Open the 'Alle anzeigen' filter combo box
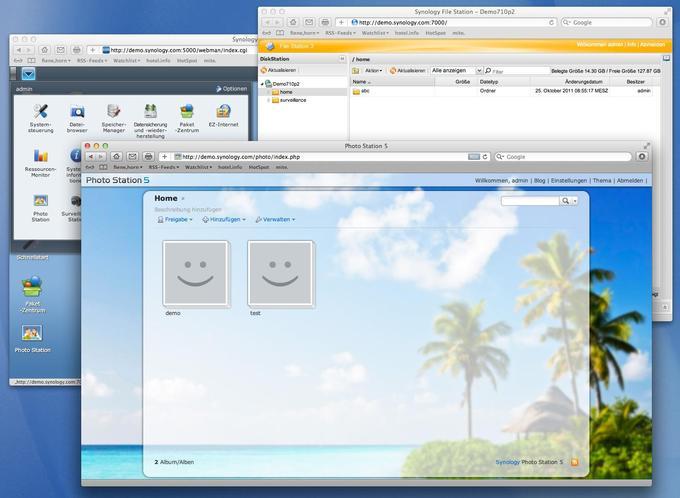Screen dimensions: 680x498 (456, 71)
